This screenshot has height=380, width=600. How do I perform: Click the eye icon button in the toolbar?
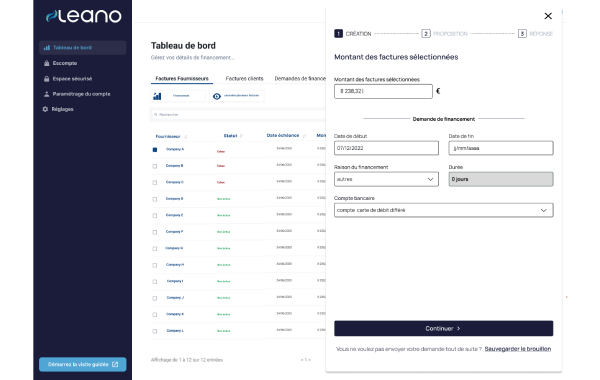click(236, 96)
